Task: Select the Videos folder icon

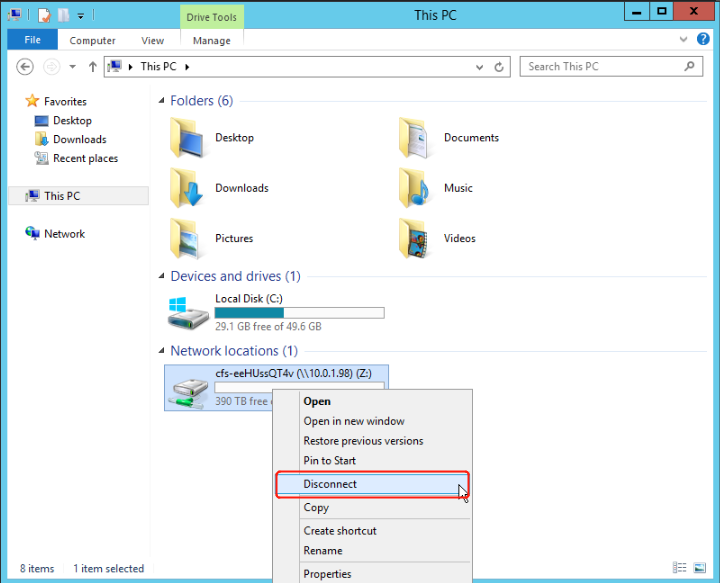Action: (x=414, y=239)
